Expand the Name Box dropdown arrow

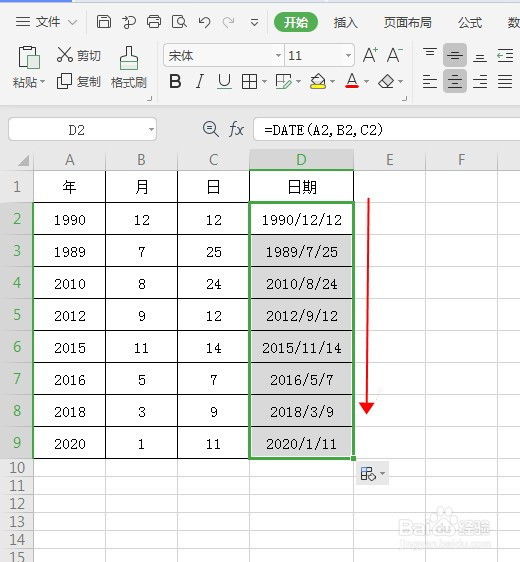click(152, 129)
